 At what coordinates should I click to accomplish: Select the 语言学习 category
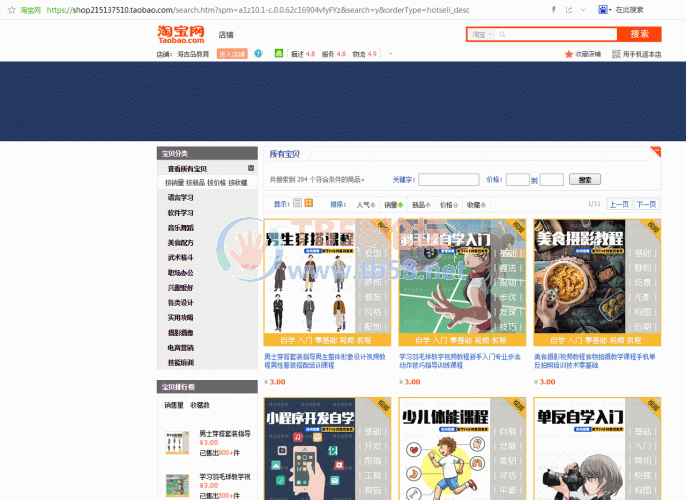(x=181, y=198)
